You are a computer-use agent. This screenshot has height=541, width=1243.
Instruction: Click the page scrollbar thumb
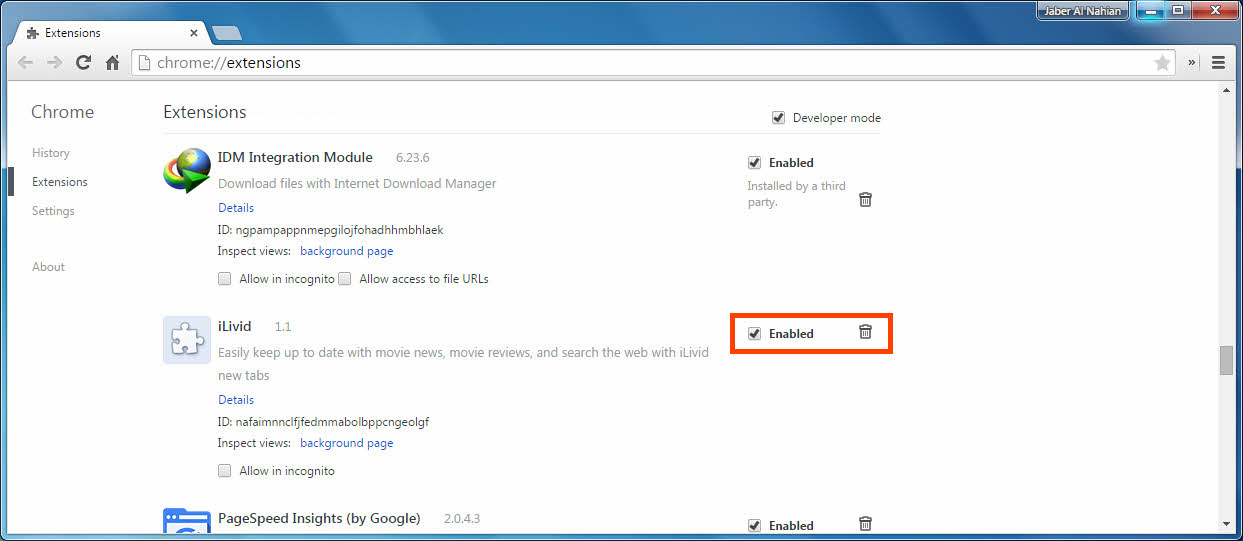1227,360
